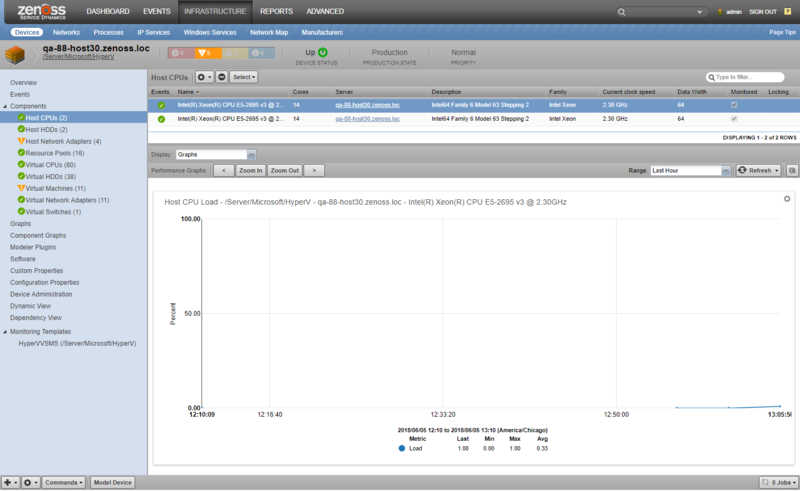This screenshot has width=800, height=491.
Task: Open server link in selected CPU row
Action: (x=367, y=105)
